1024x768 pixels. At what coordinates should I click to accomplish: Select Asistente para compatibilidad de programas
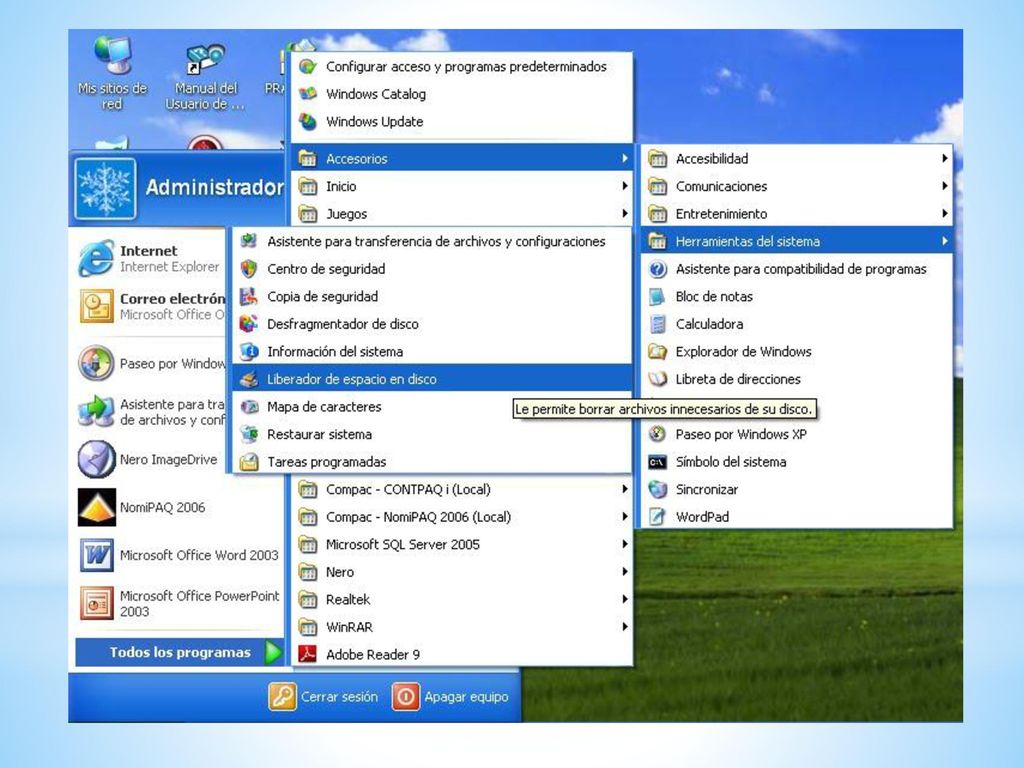(x=796, y=269)
